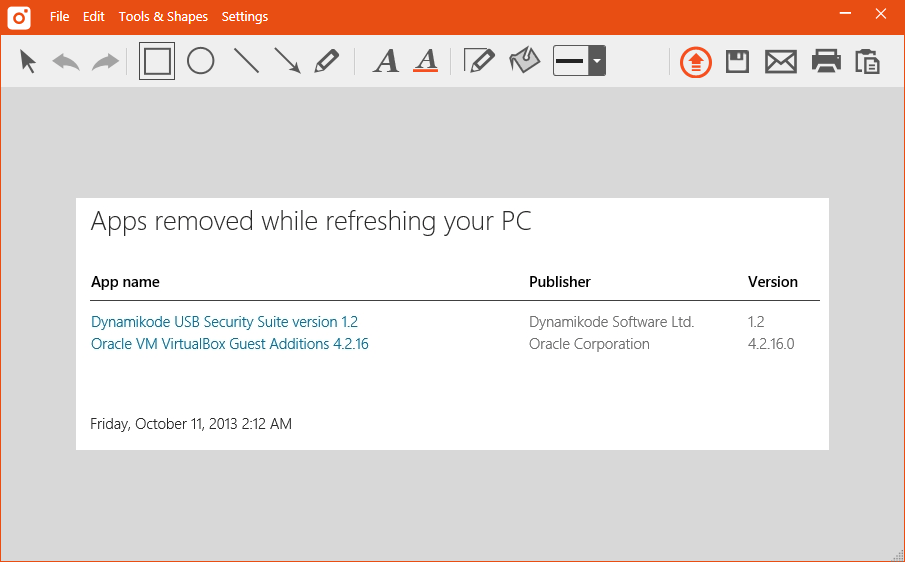Choose the Arrow drawing tool
This screenshot has height=562, width=905.
pos(287,61)
